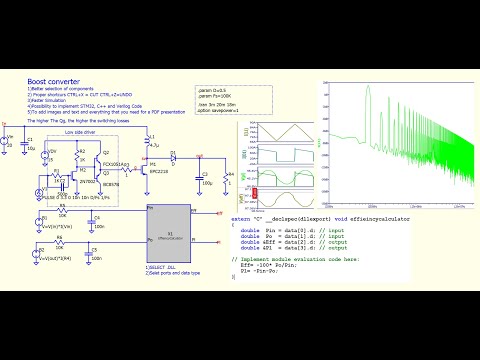Image resolution: width=480 pixels, height=360 pixels.
Task: Click the 'double Pin = data[0].d' line
Action: (x=292, y=230)
